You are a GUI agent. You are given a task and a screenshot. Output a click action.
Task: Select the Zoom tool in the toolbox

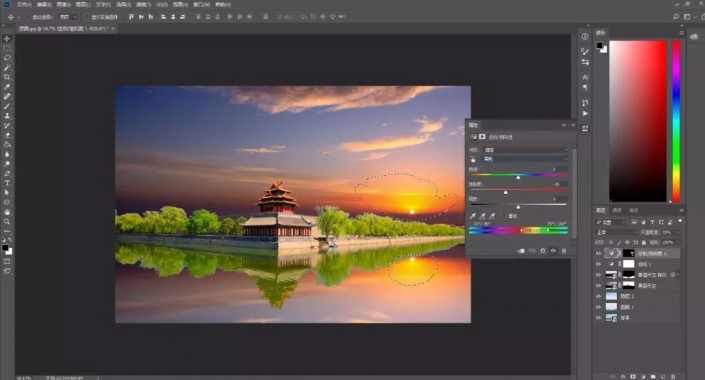coord(7,221)
